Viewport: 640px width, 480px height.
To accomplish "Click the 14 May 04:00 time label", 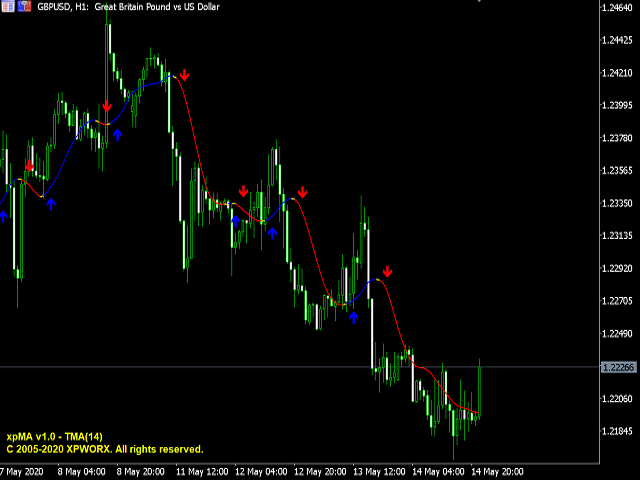I will pyautogui.click(x=438, y=472).
